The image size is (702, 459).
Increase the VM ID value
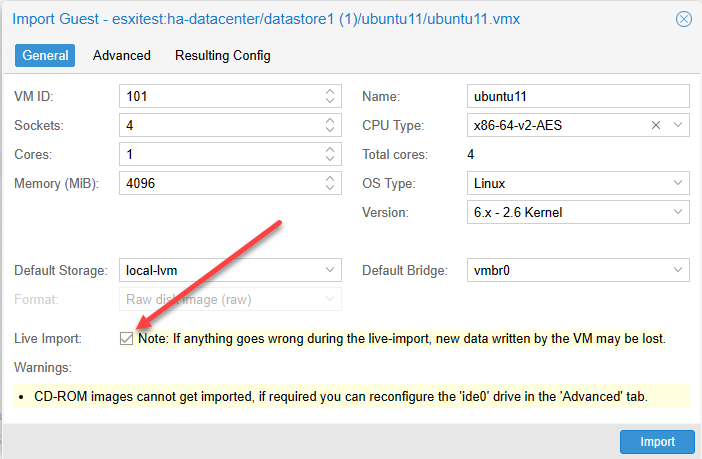coord(331,92)
